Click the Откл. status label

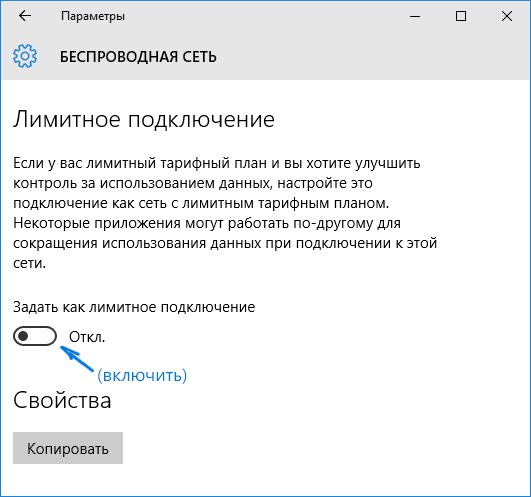tap(87, 337)
